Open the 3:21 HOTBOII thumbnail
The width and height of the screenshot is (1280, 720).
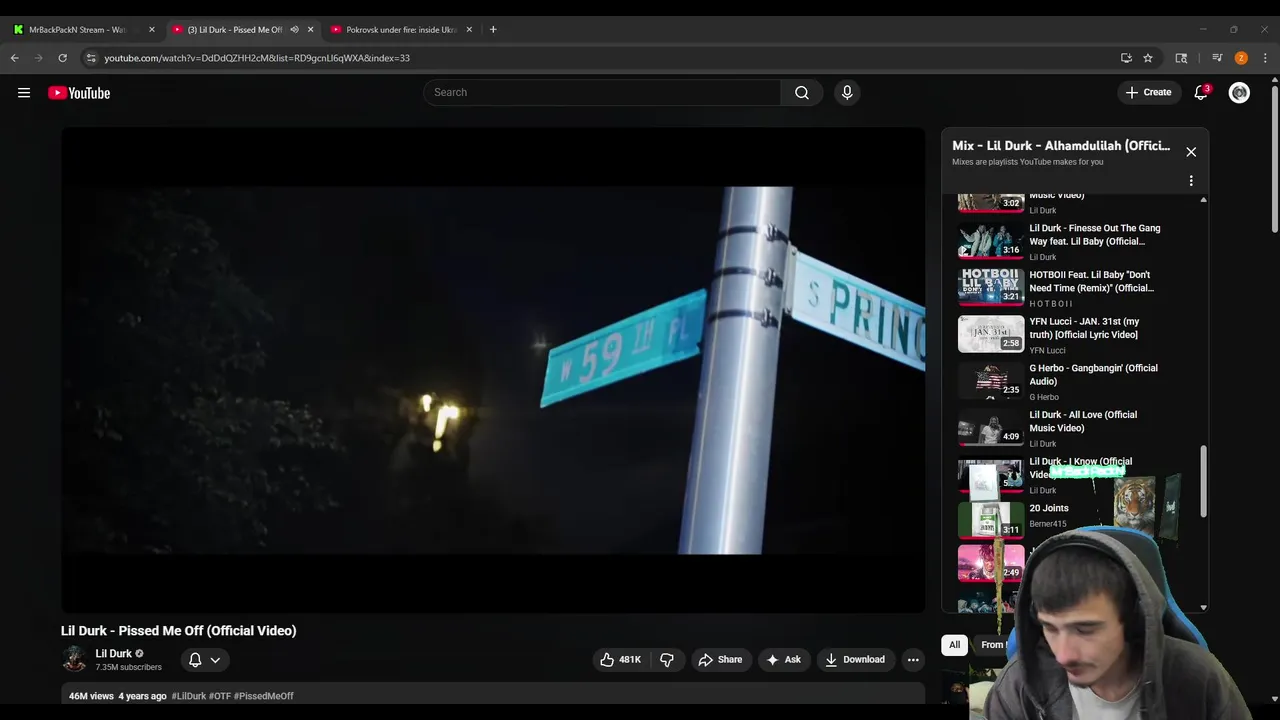click(x=991, y=287)
